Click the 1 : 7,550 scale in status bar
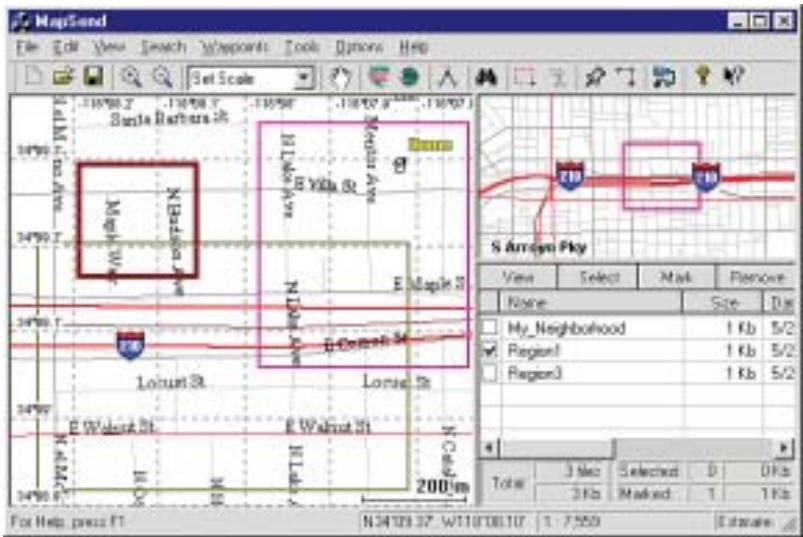 point(571,522)
